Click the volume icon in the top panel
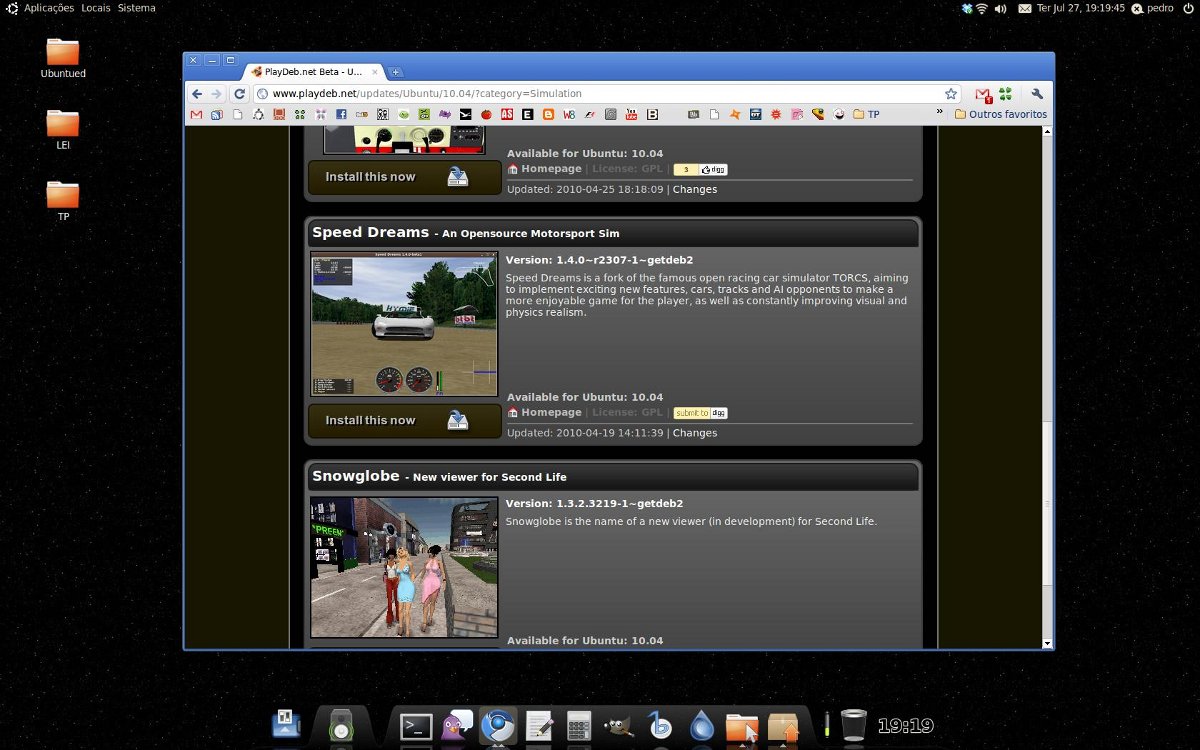1200x750 pixels. [x=1001, y=8]
